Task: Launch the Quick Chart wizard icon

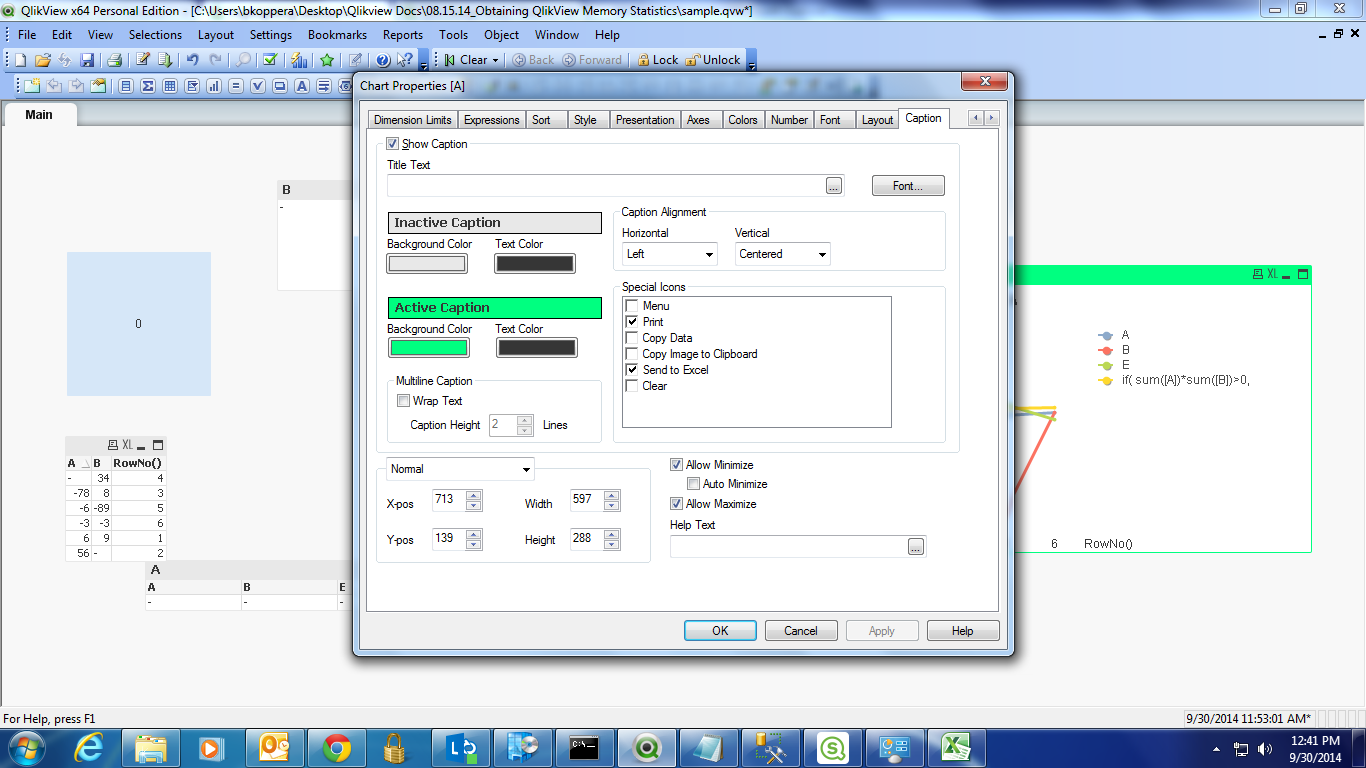Action: click(x=299, y=60)
